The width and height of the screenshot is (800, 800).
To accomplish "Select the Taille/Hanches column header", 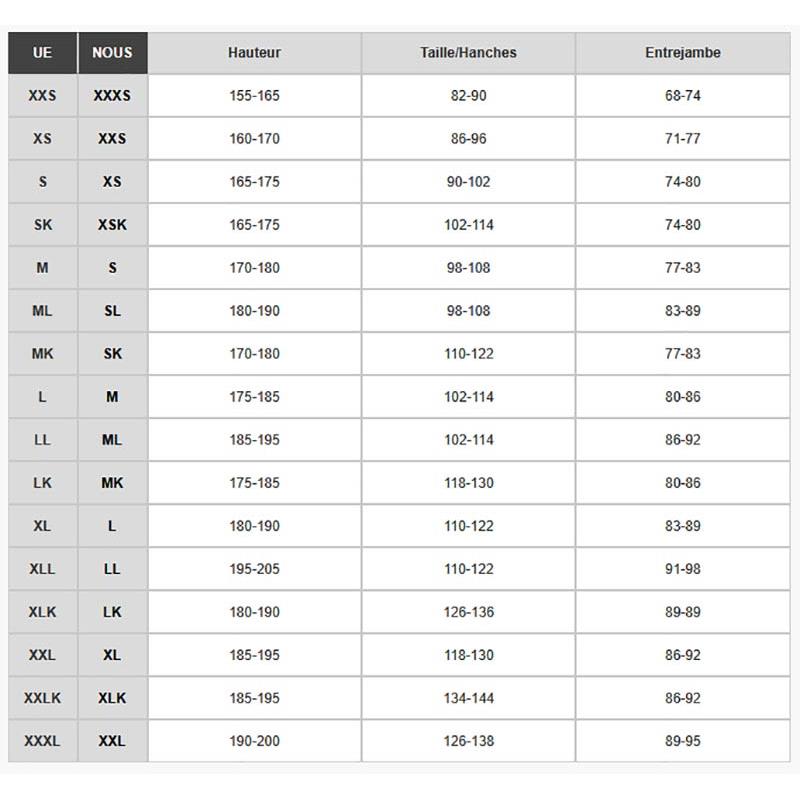I will [468, 53].
